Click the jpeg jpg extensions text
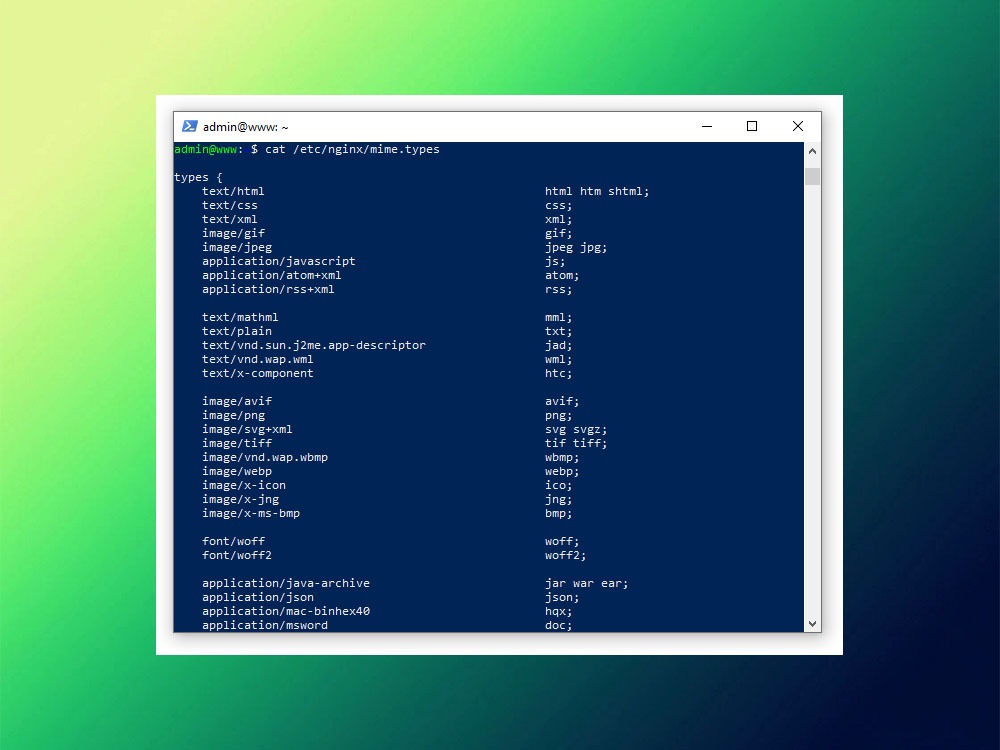The height and width of the screenshot is (750, 1000). 572,247
